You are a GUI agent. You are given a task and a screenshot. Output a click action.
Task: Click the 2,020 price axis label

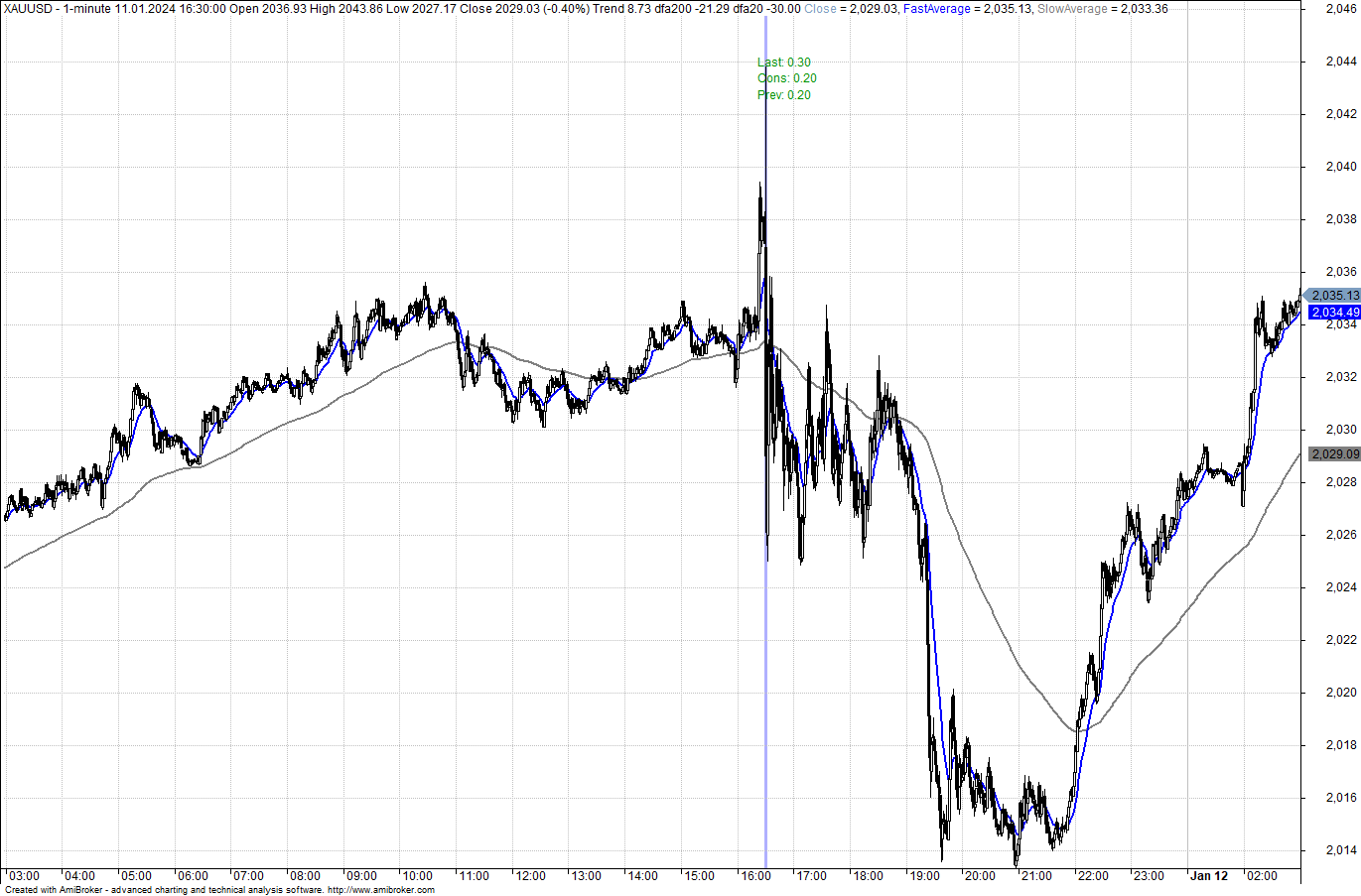(1341, 693)
